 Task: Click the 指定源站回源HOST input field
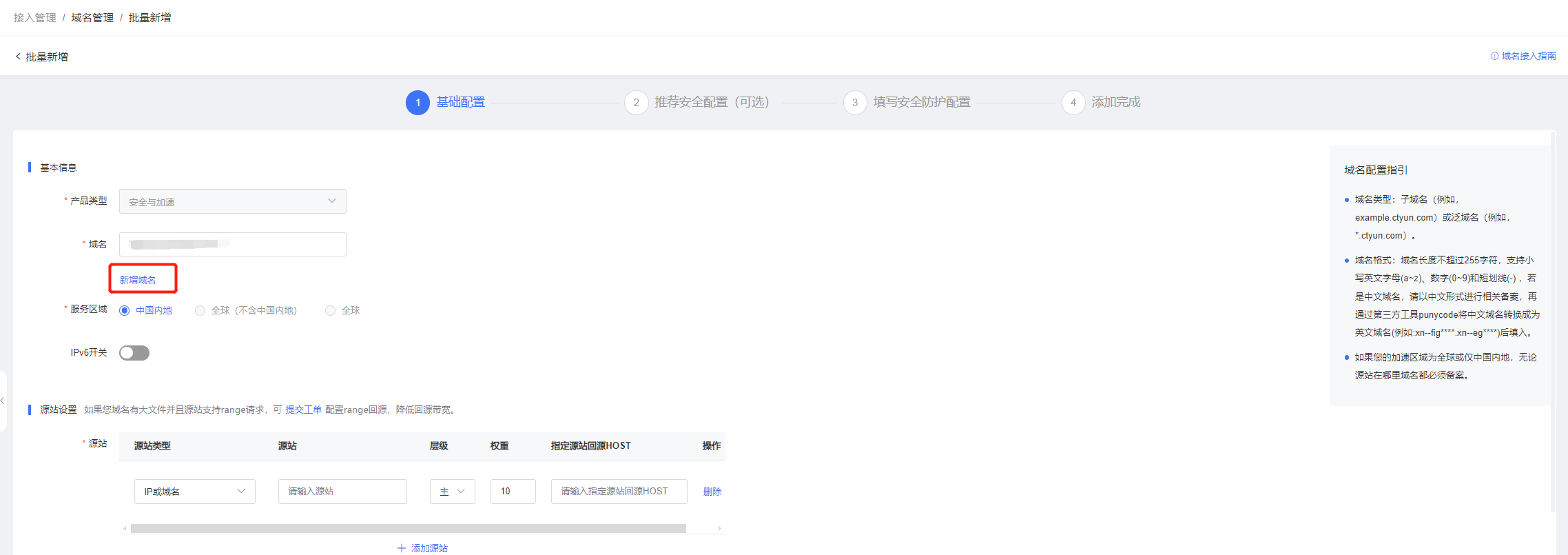[x=619, y=492]
